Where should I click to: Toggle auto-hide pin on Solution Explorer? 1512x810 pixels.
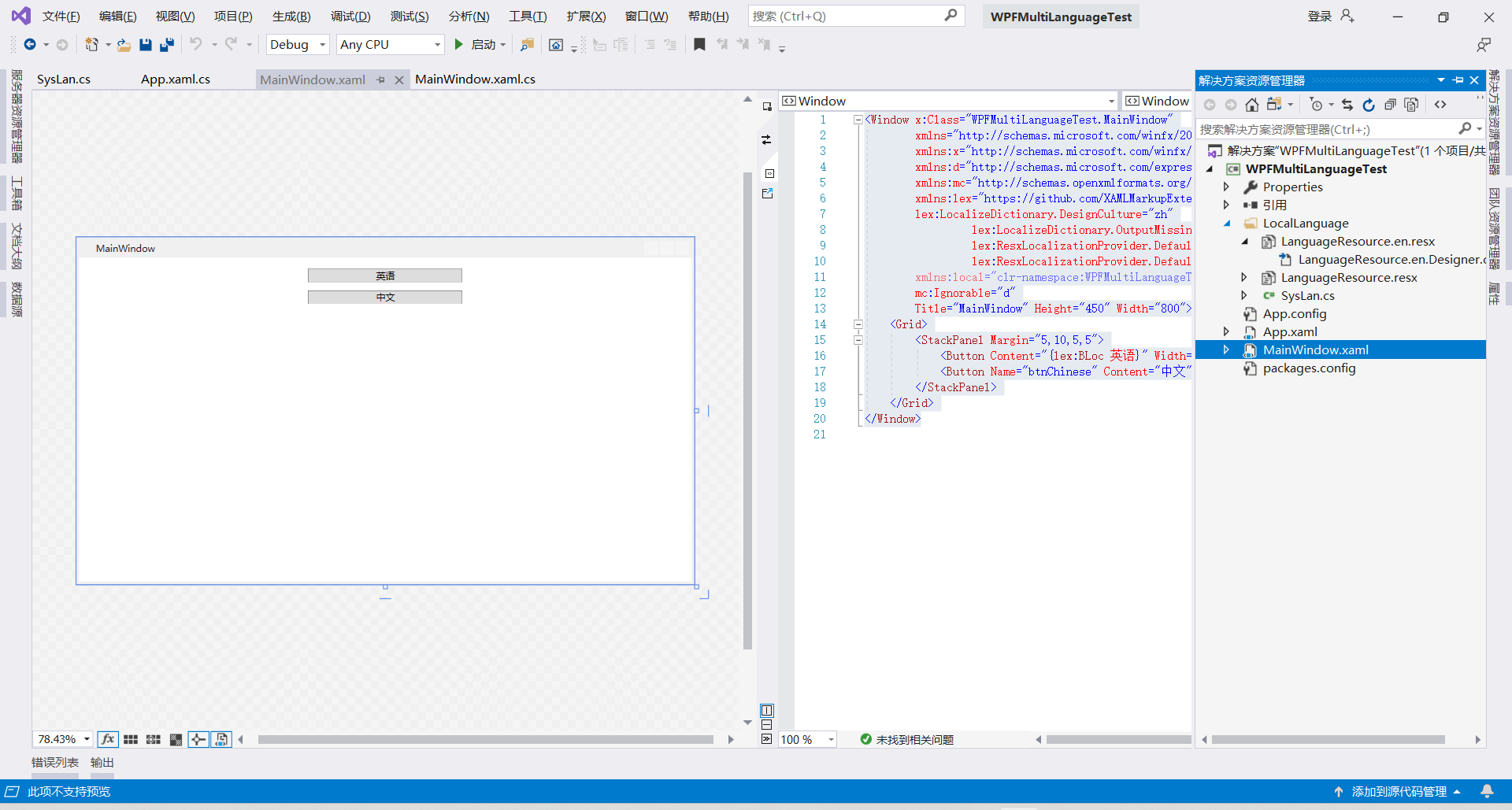pyautogui.click(x=1458, y=80)
